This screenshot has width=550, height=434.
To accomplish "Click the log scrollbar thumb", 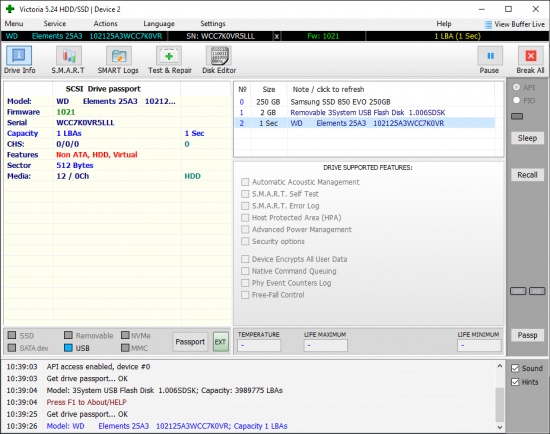I will point(500,404).
